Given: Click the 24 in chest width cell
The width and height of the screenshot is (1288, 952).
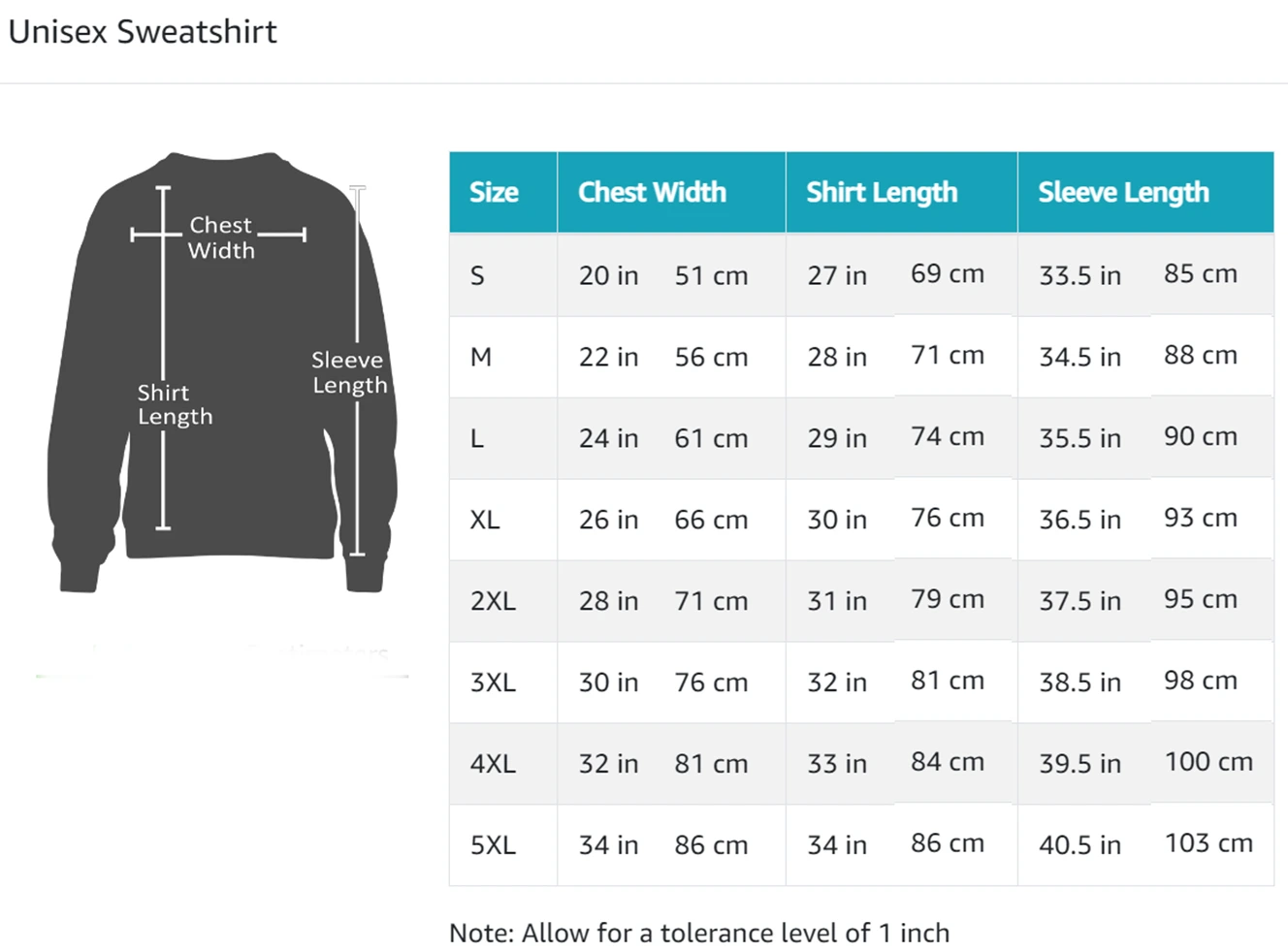Looking at the screenshot, I should pyautogui.click(x=609, y=438).
